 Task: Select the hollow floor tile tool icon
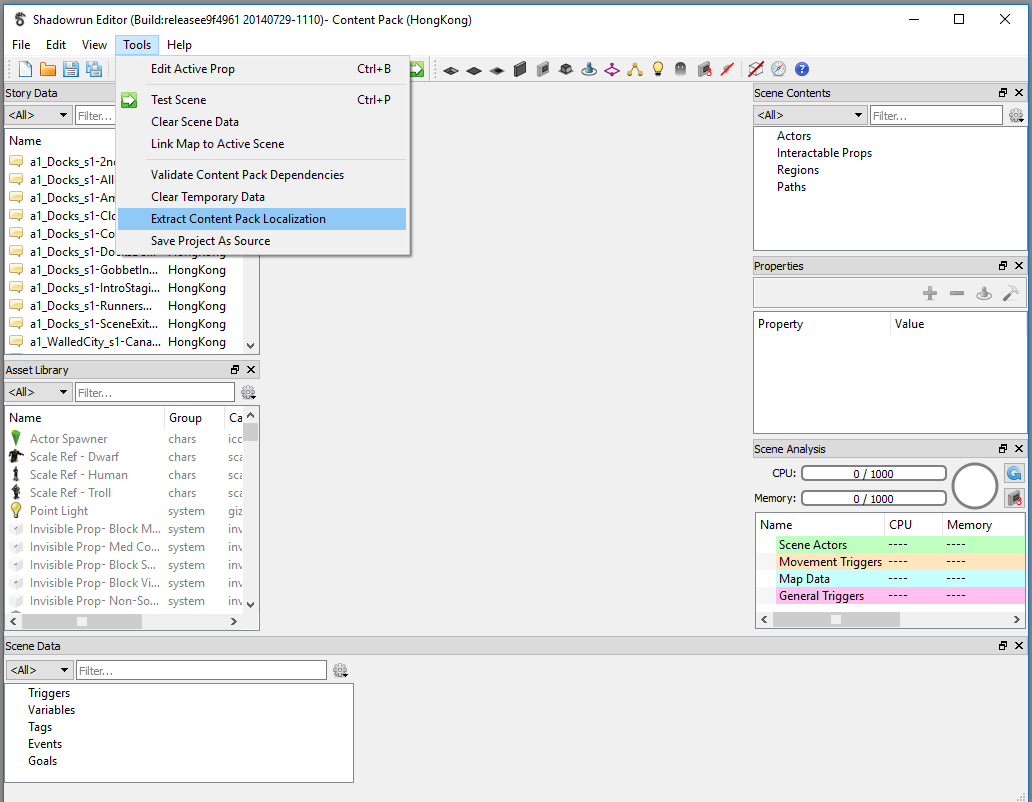click(x=451, y=70)
